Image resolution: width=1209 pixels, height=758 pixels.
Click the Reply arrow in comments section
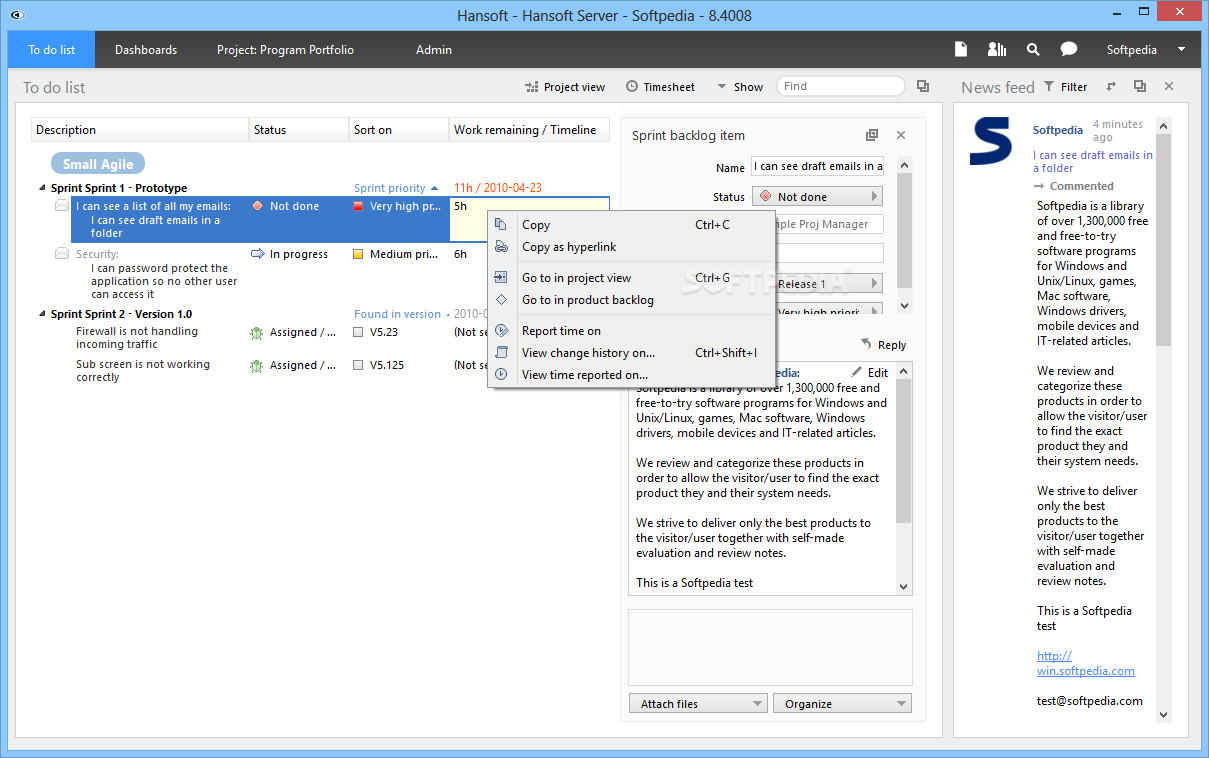pos(866,344)
